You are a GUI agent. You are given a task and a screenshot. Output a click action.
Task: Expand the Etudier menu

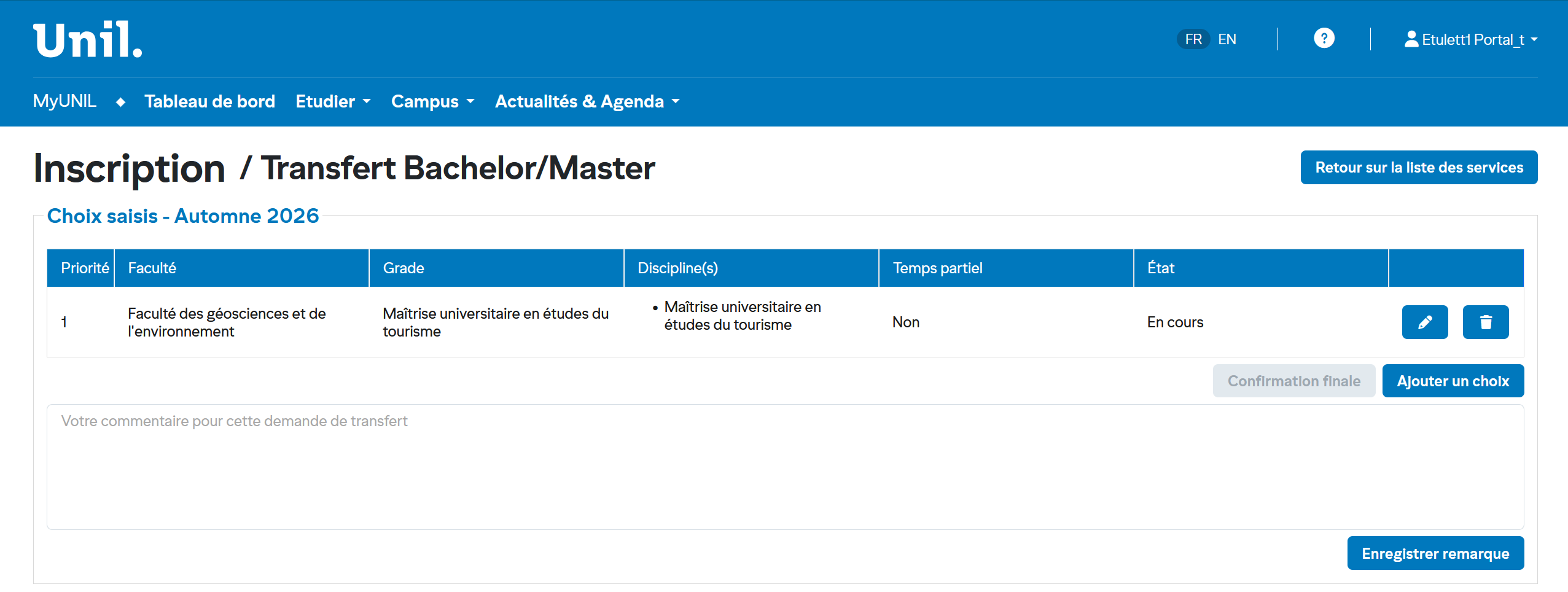pyautogui.click(x=333, y=101)
